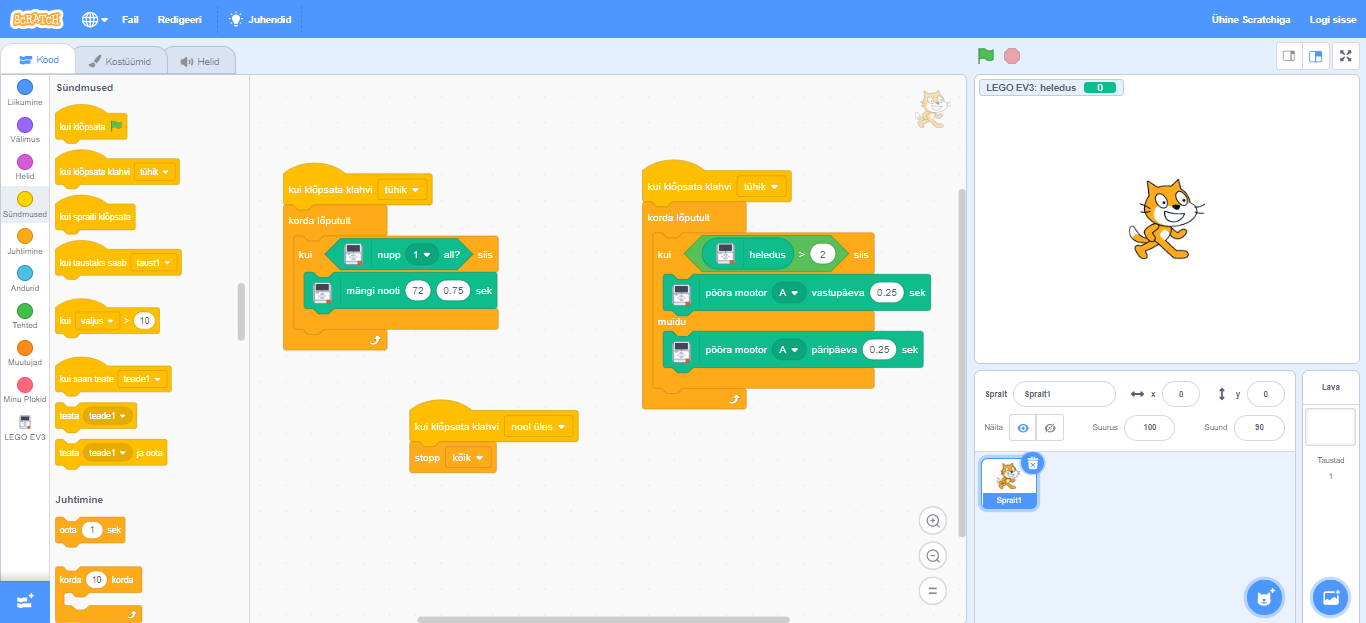1366x623 pixels.
Task: Click the 'oota 1 sek' block
Action: click(x=90, y=530)
